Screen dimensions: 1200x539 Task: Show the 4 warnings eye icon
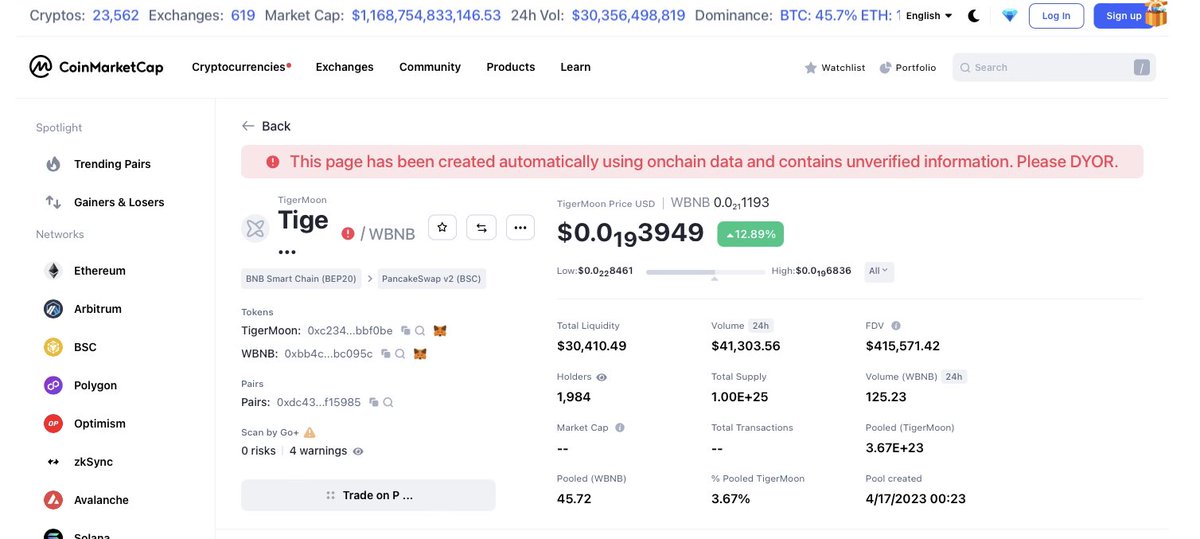[x=358, y=451]
